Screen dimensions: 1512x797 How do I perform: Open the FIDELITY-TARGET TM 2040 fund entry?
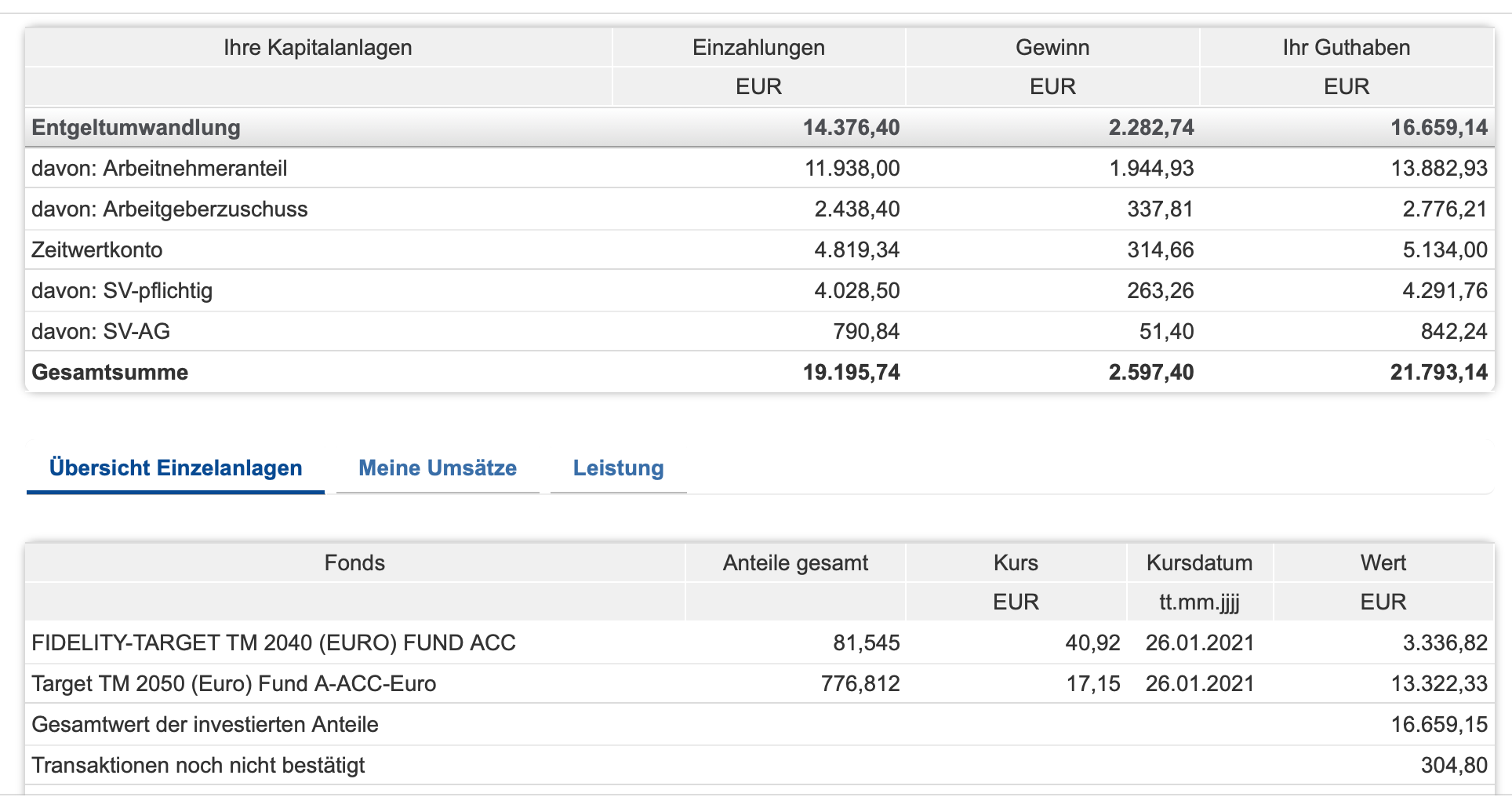[274, 643]
